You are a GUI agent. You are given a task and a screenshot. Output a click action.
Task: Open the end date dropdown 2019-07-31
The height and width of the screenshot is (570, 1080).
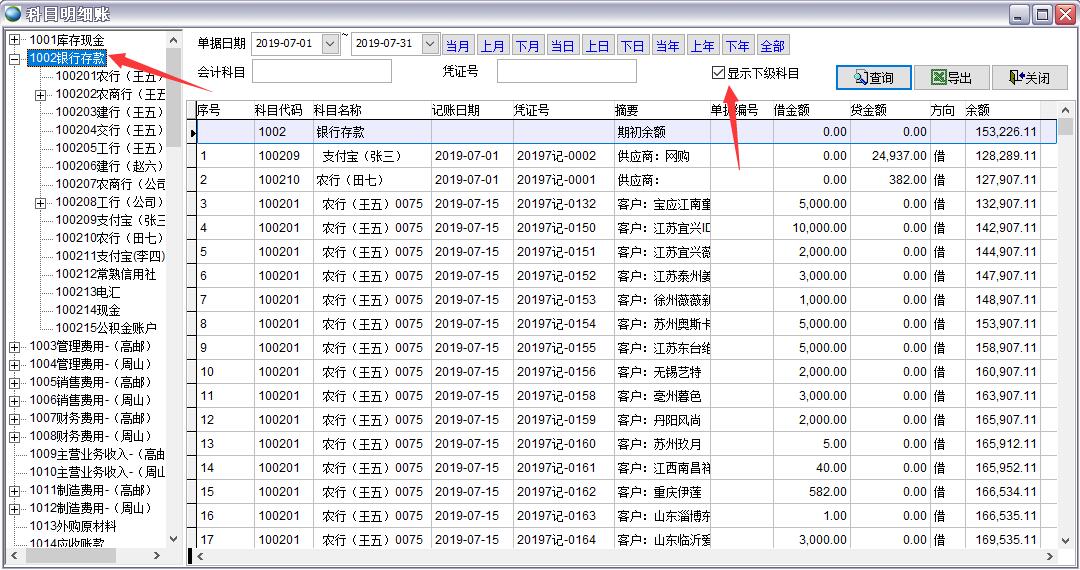point(430,44)
